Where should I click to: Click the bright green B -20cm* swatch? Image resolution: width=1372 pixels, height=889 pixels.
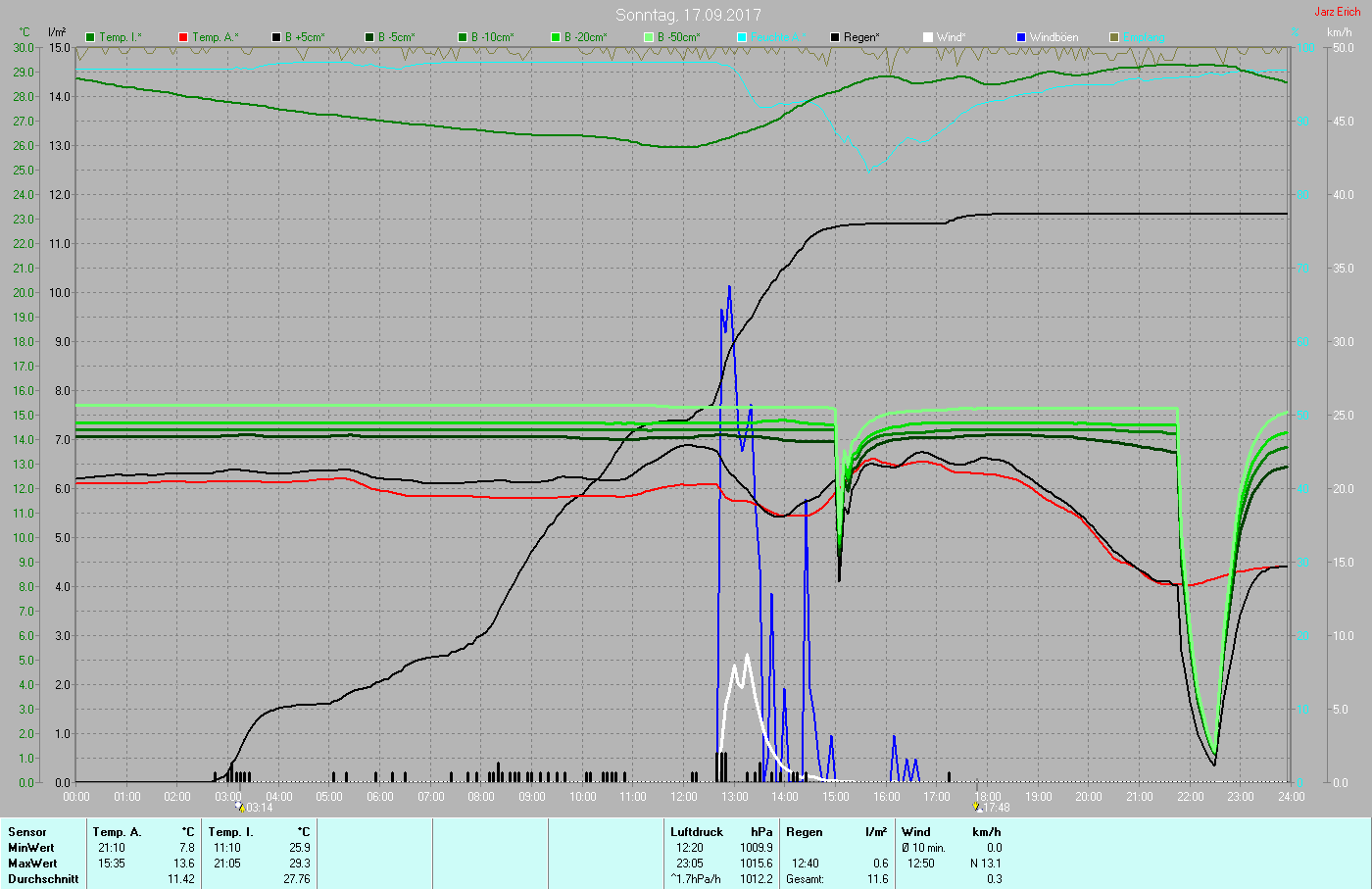[556, 37]
